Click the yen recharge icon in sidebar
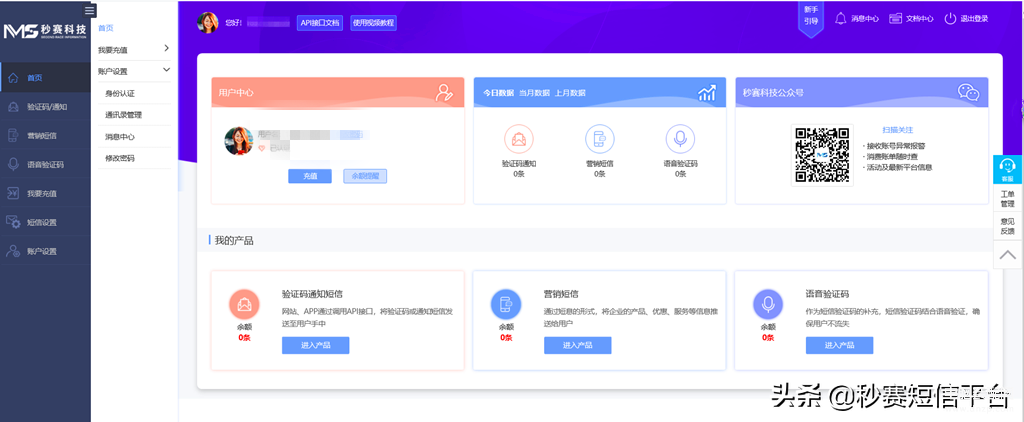This screenshot has width=1024, height=422. point(13,193)
